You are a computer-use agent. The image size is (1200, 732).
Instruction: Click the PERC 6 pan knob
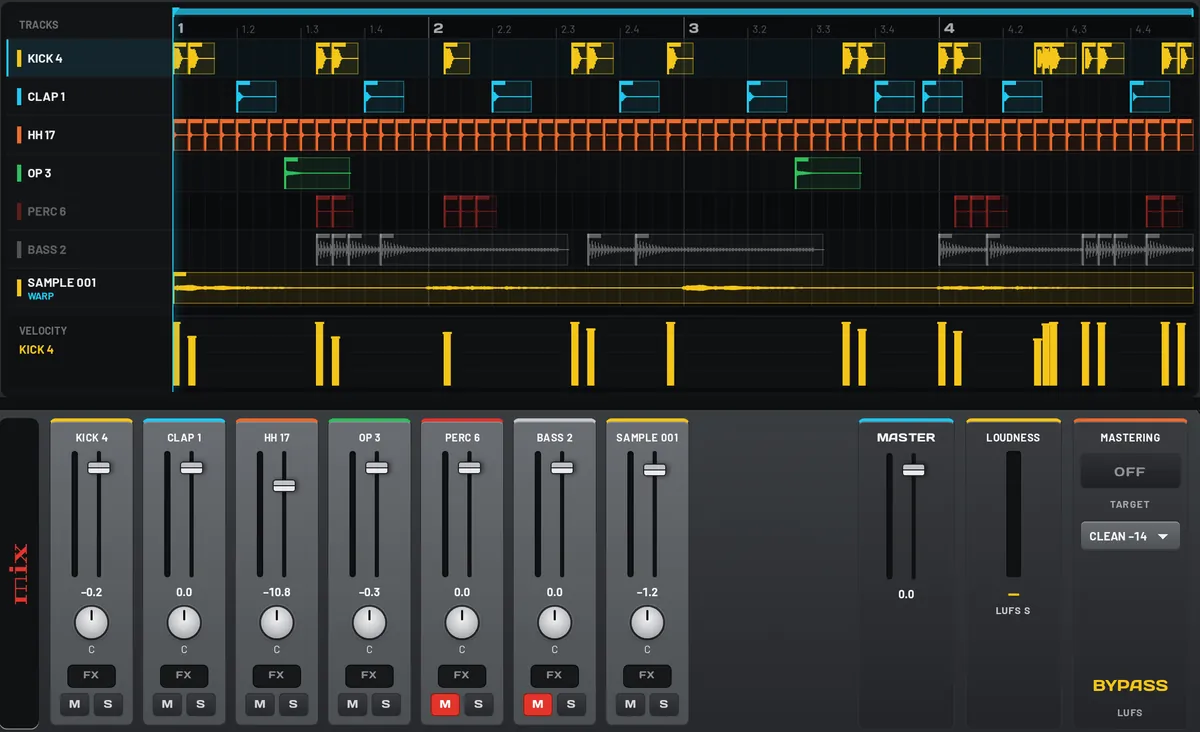462,624
